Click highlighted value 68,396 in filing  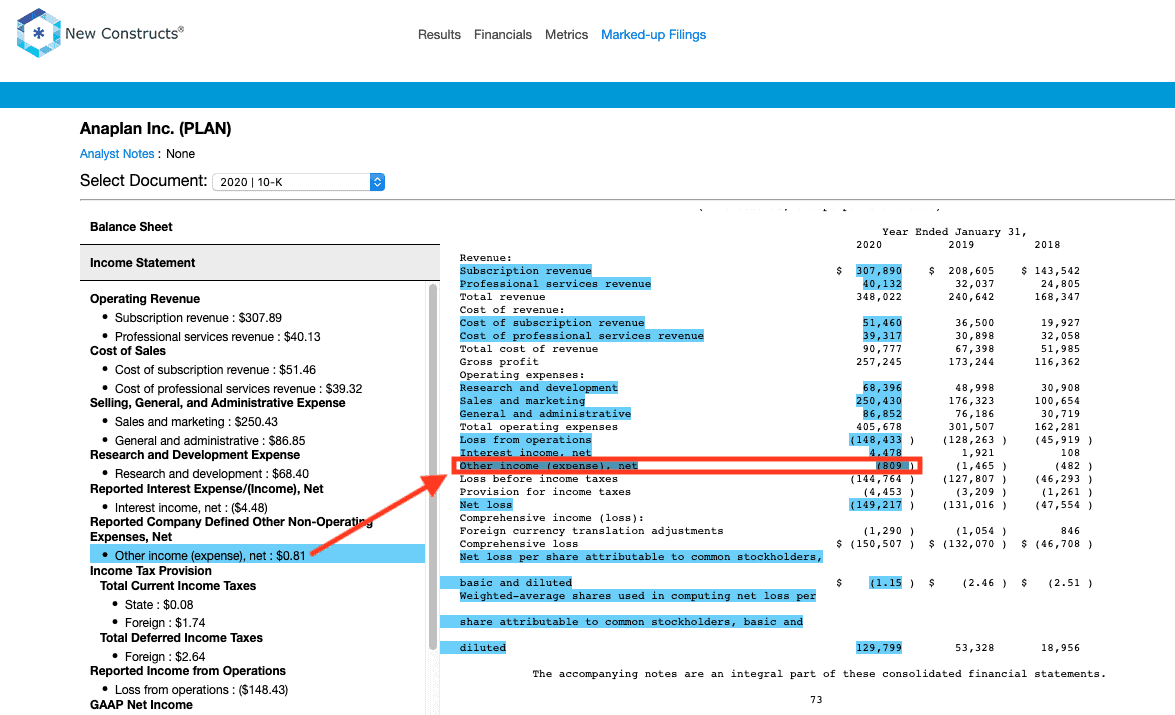tap(882, 387)
